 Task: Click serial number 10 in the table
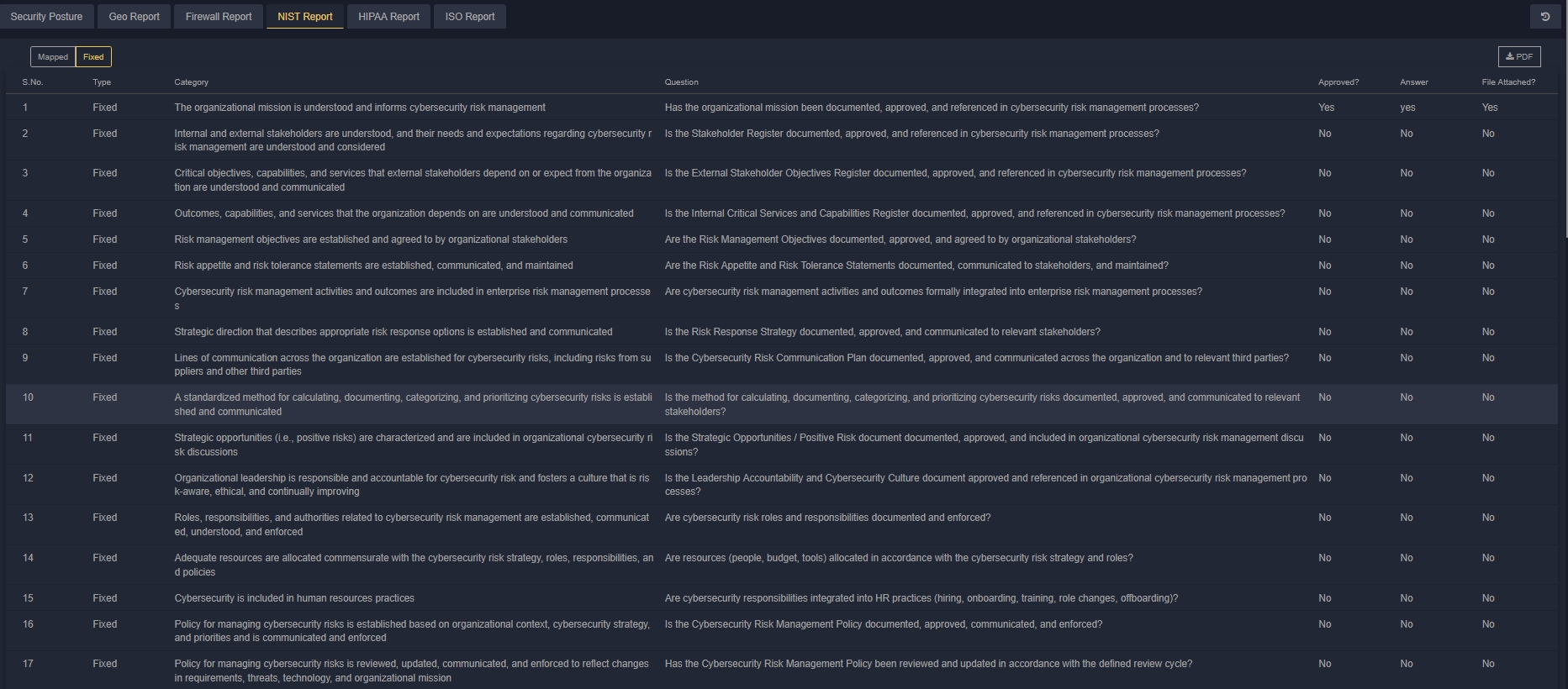point(28,397)
